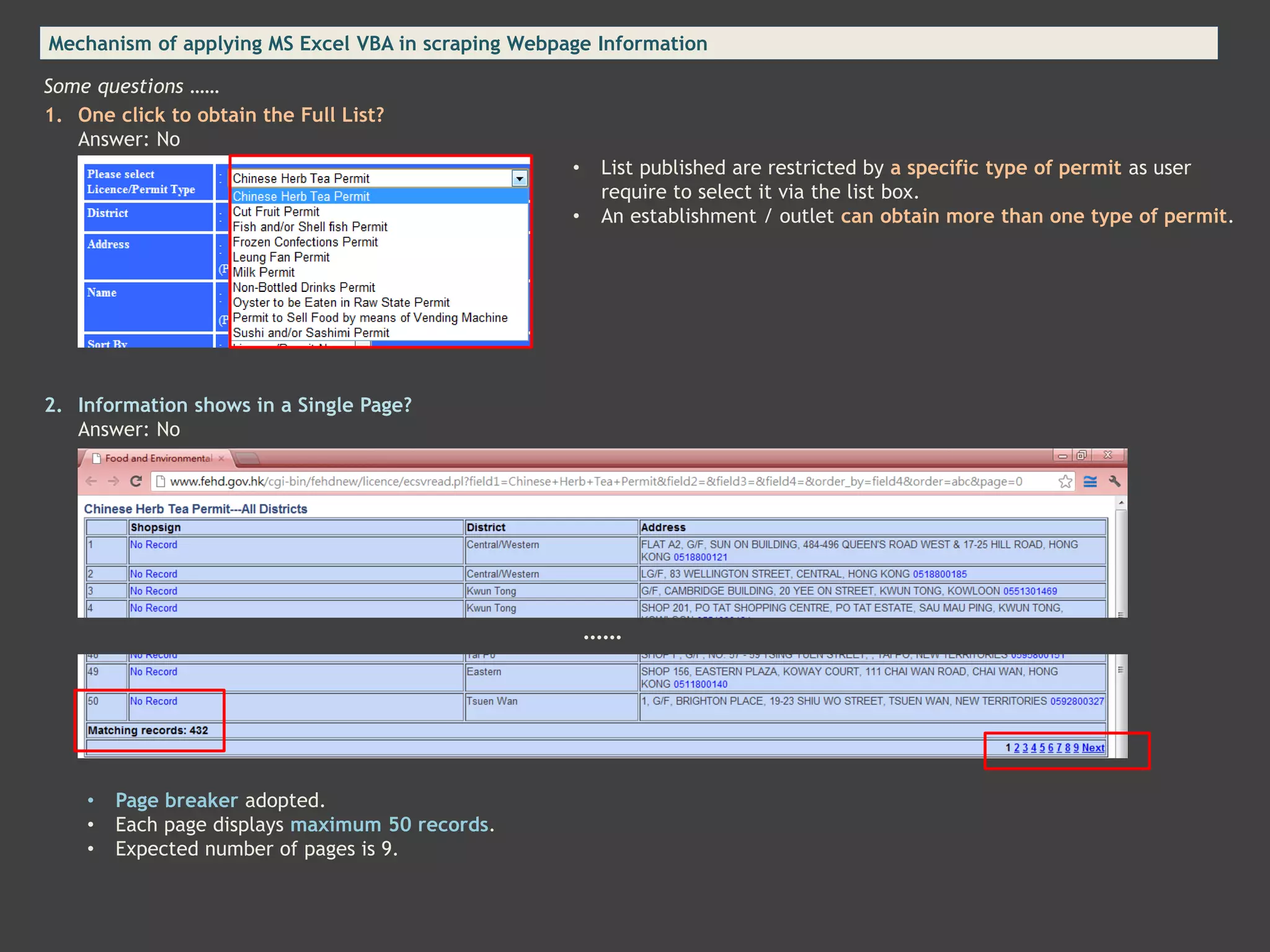1270x952 pixels.
Task: Click licence number 0511800140
Action: [x=700, y=684]
